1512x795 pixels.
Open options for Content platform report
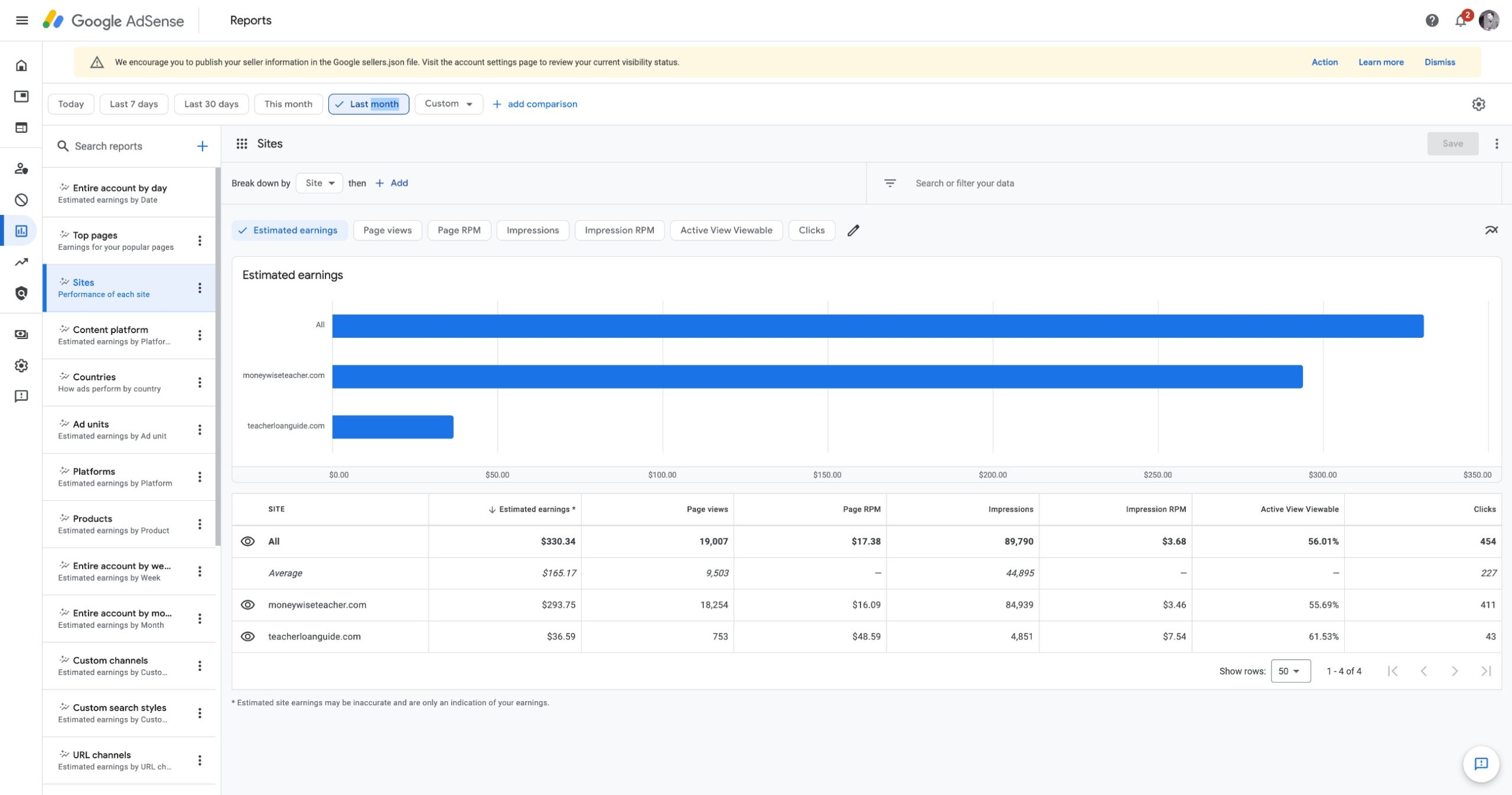click(200, 335)
